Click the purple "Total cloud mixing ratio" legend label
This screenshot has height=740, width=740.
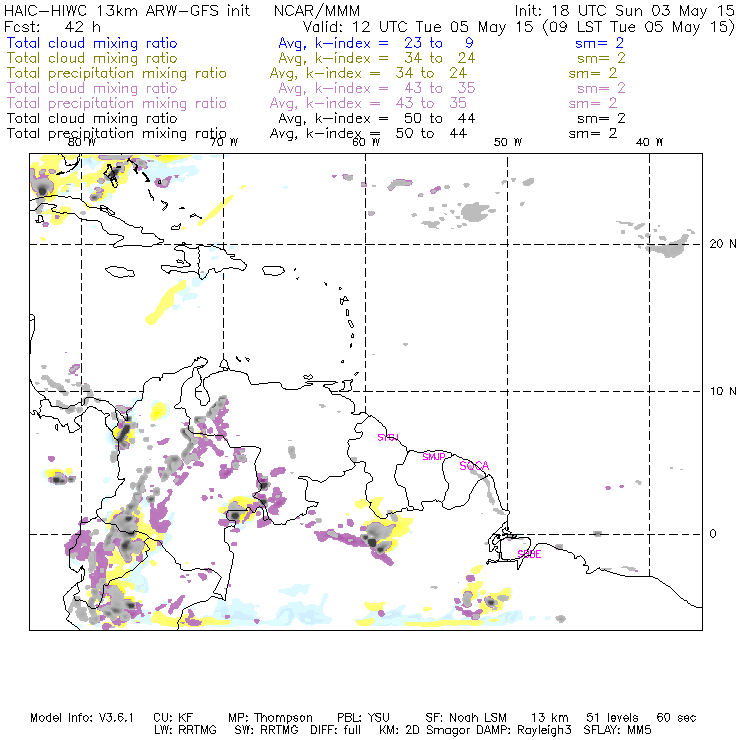pos(92,88)
